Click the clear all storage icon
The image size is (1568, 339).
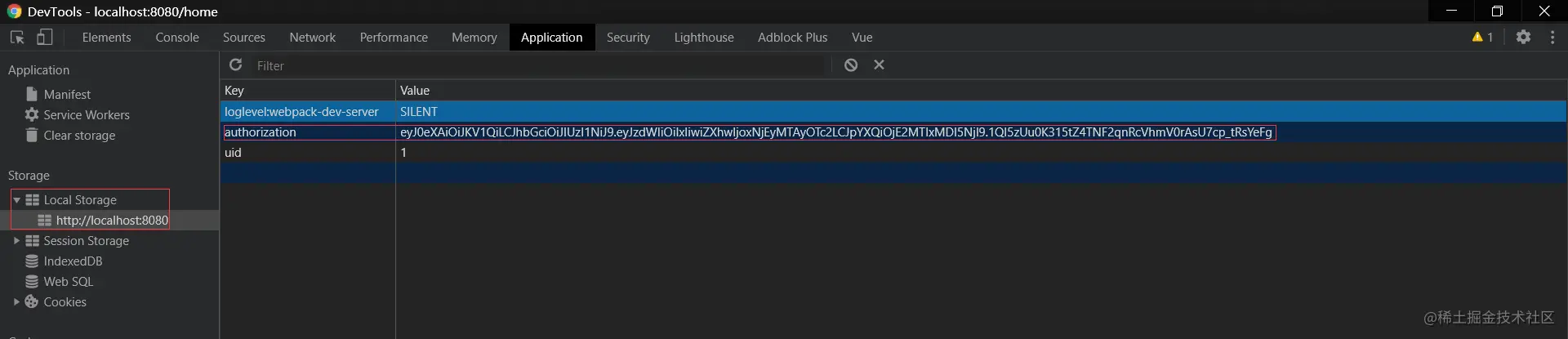pyautogui.click(x=851, y=65)
